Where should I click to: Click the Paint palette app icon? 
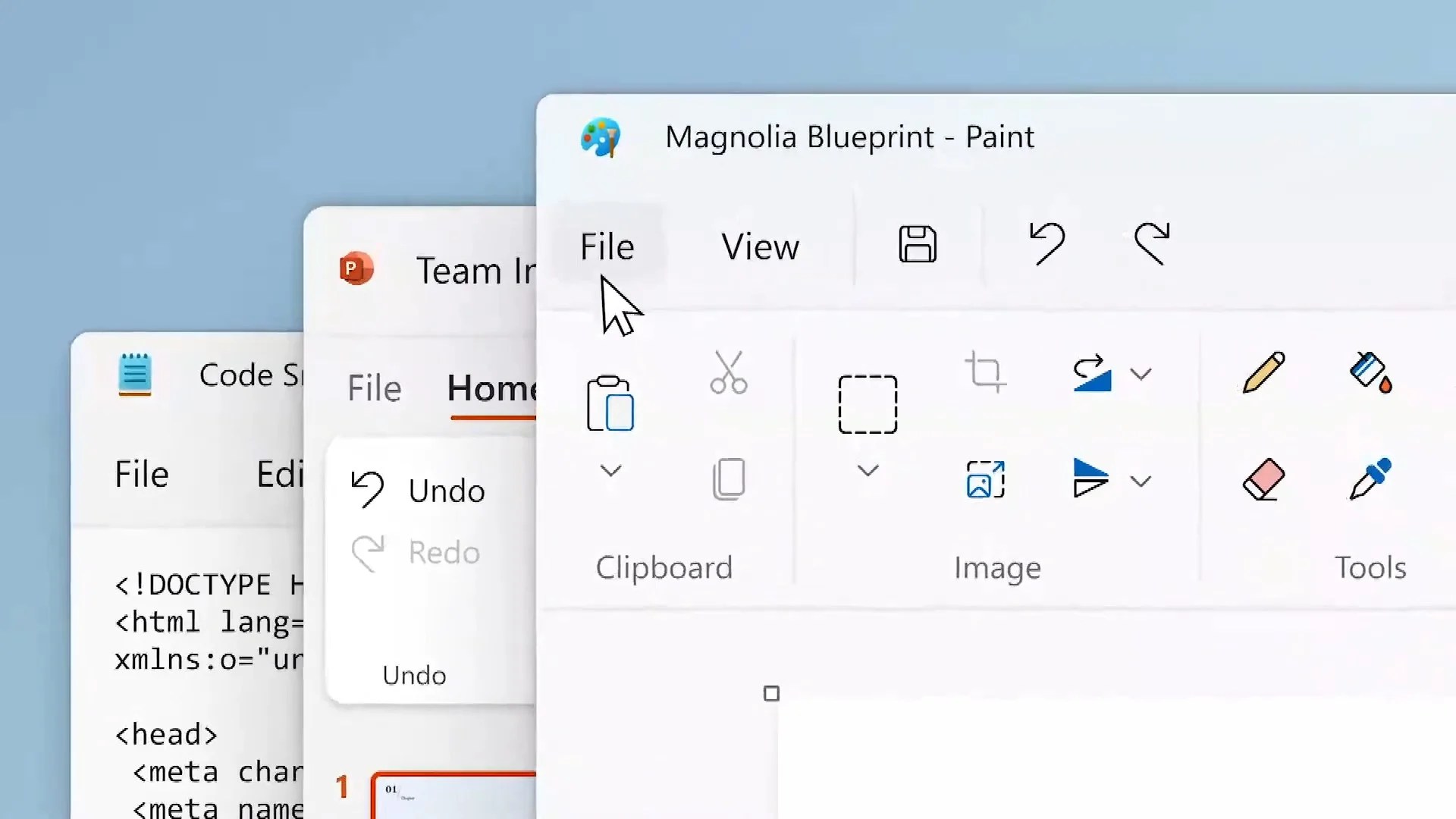[601, 137]
